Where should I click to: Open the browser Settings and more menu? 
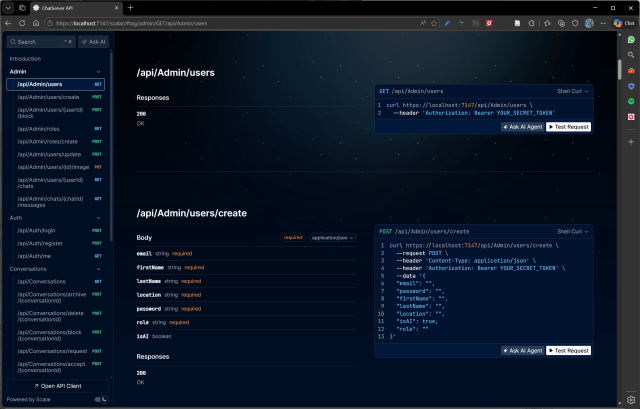(x=603, y=23)
